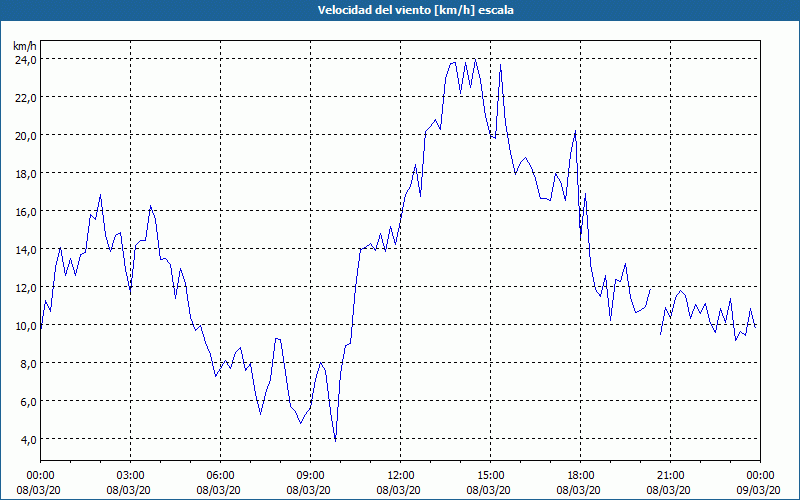
Task: Click the early-morning wind peak near 02:00
Action: click(101, 195)
